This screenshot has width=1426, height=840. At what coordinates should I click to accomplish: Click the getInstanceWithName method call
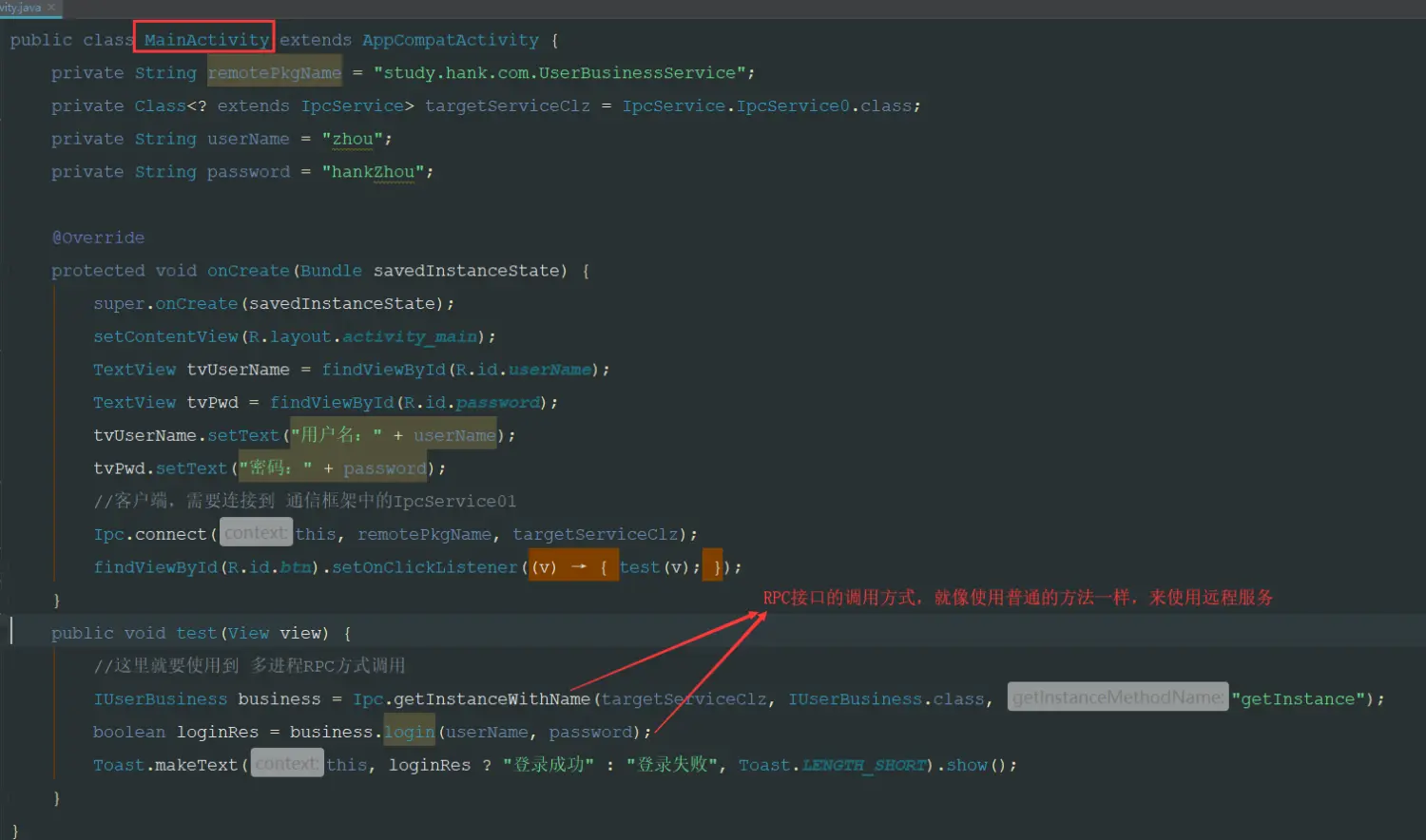point(491,699)
